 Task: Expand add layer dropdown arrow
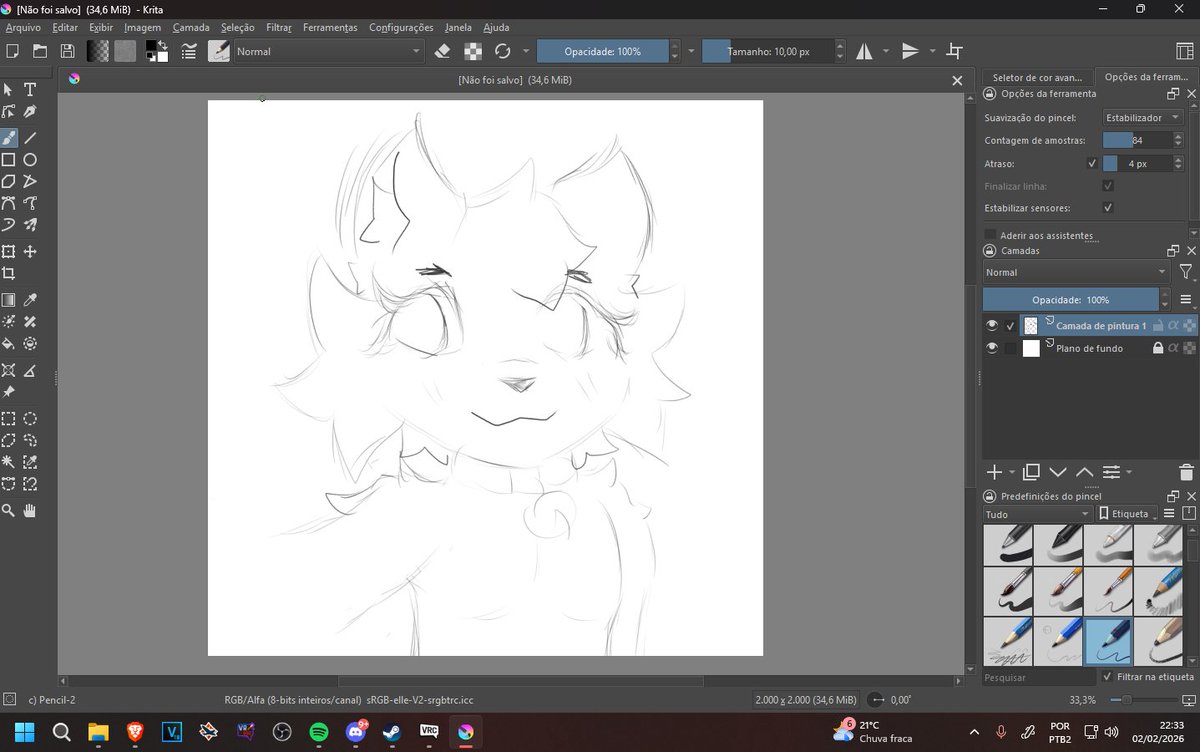click(x=1012, y=473)
